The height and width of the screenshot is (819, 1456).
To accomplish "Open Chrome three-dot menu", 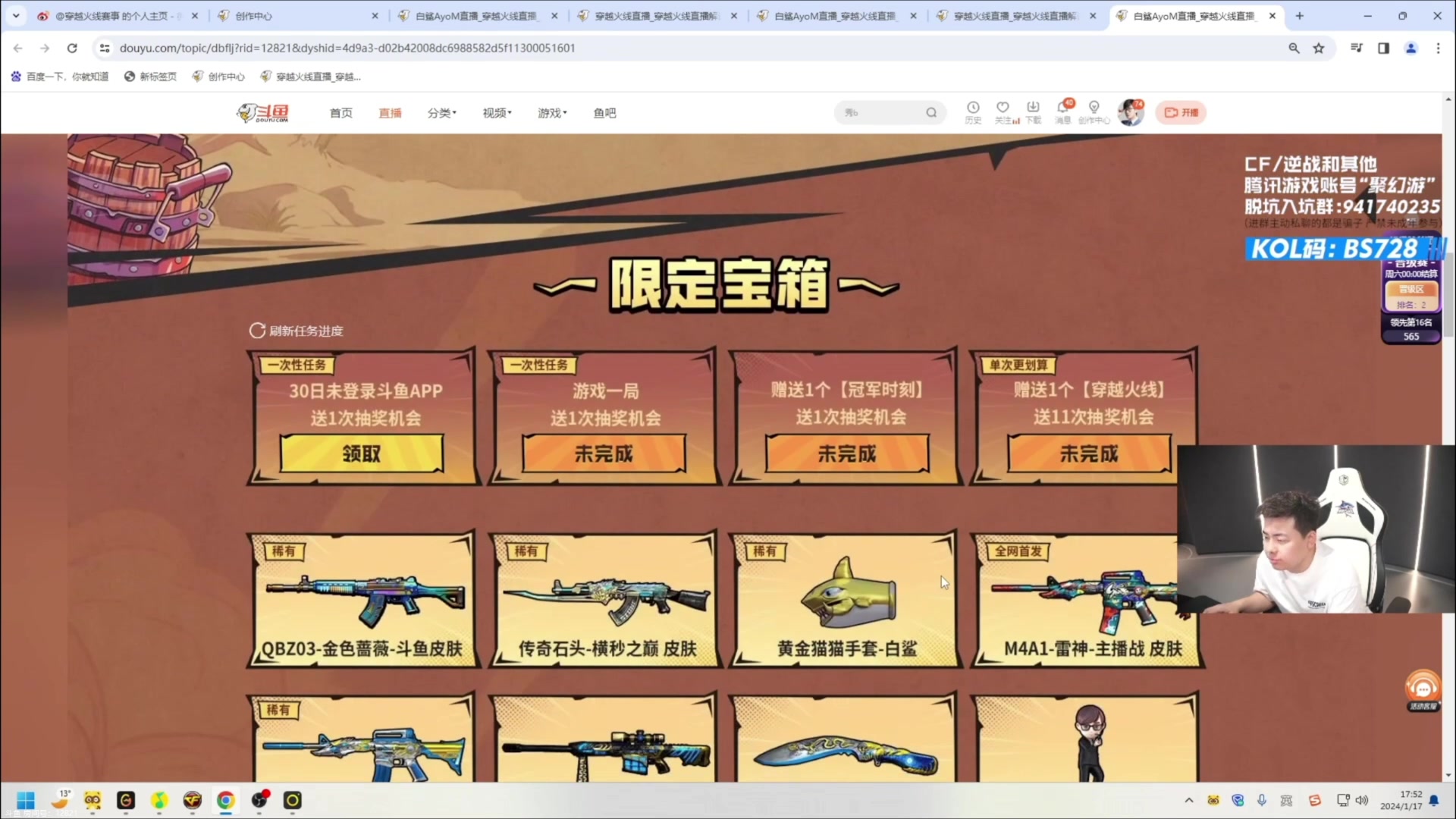I will pos(1438,48).
